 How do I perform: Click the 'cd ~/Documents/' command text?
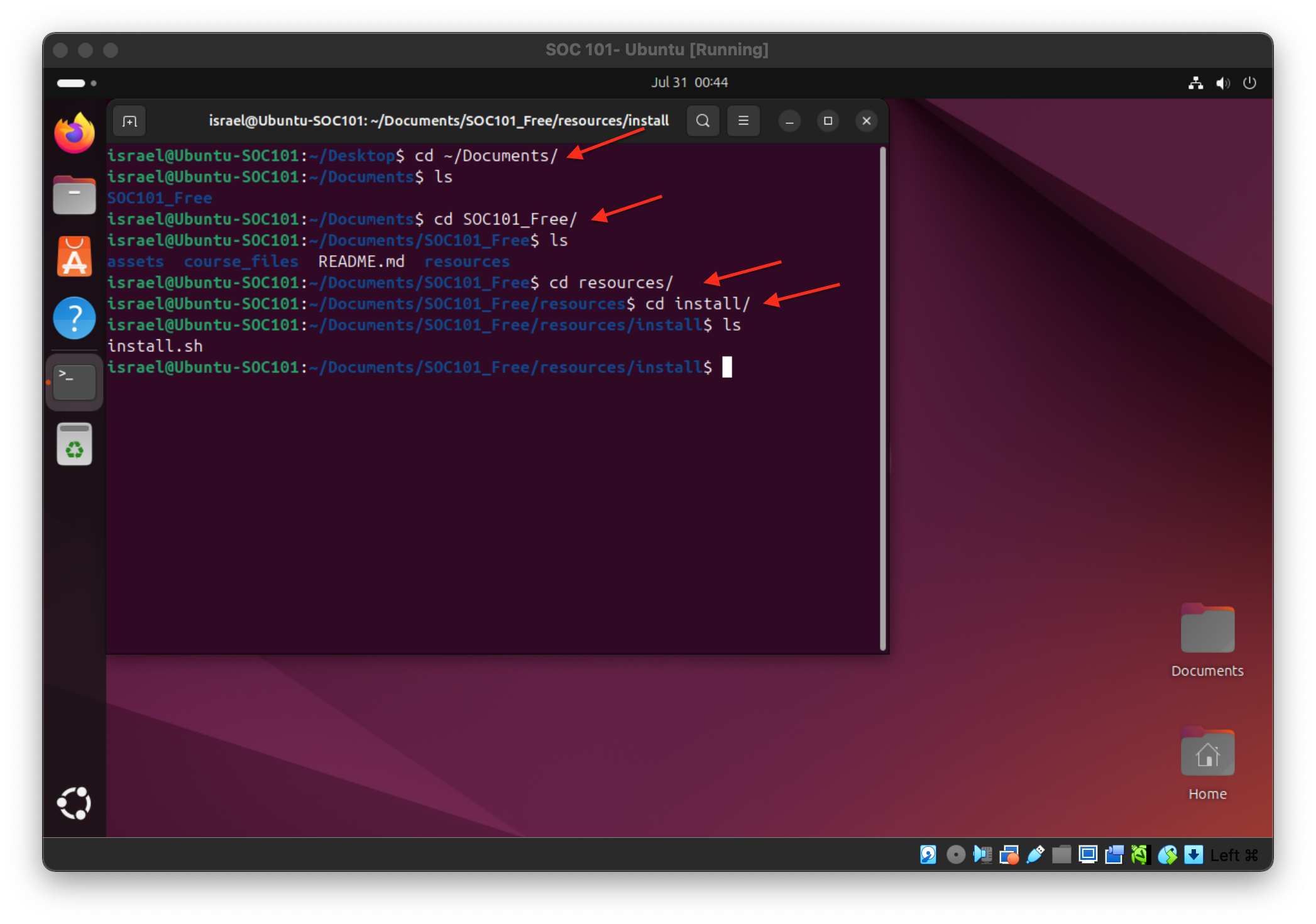point(486,156)
